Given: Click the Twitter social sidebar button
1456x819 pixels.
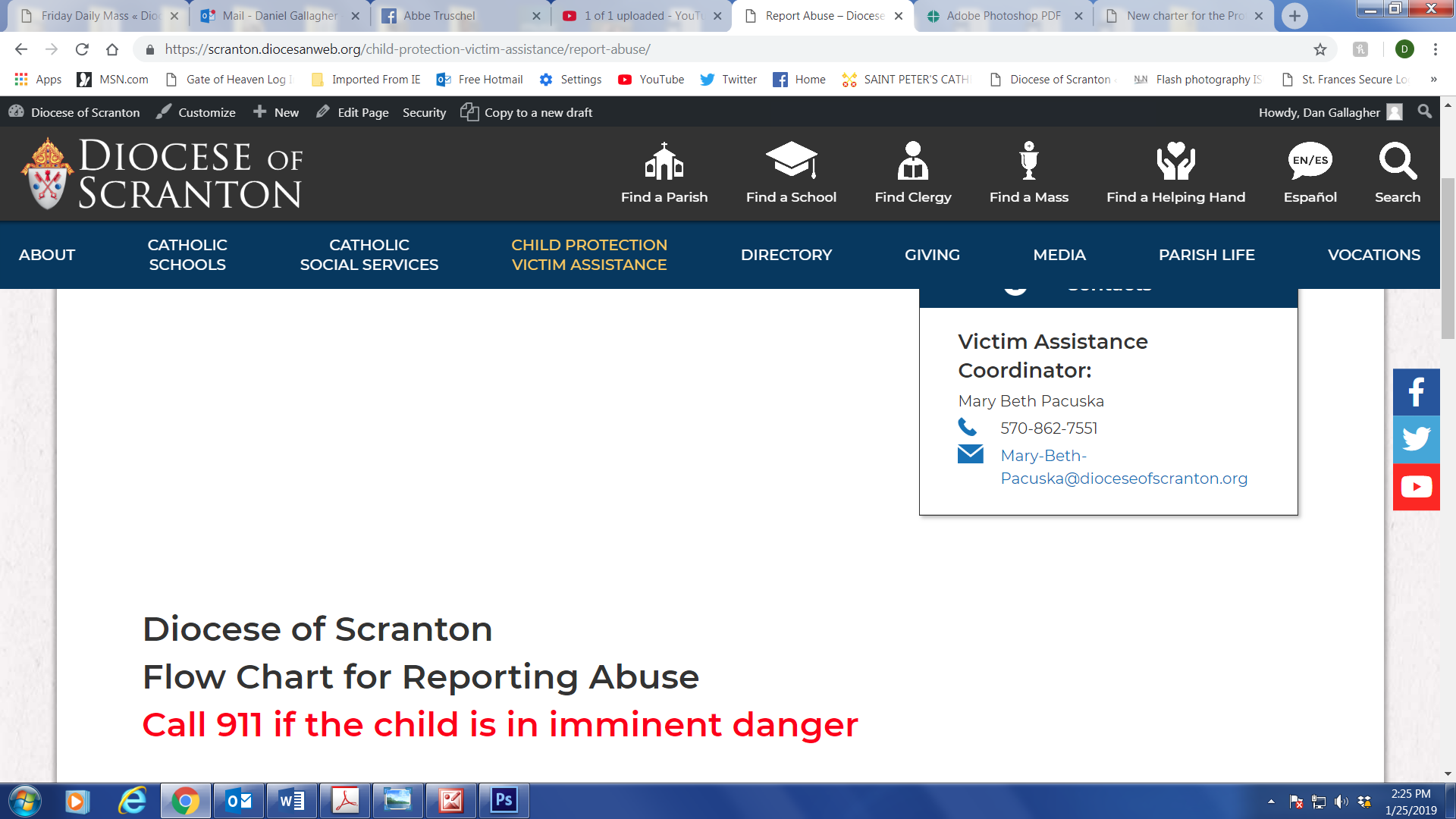Looking at the screenshot, I should 1416,440.
